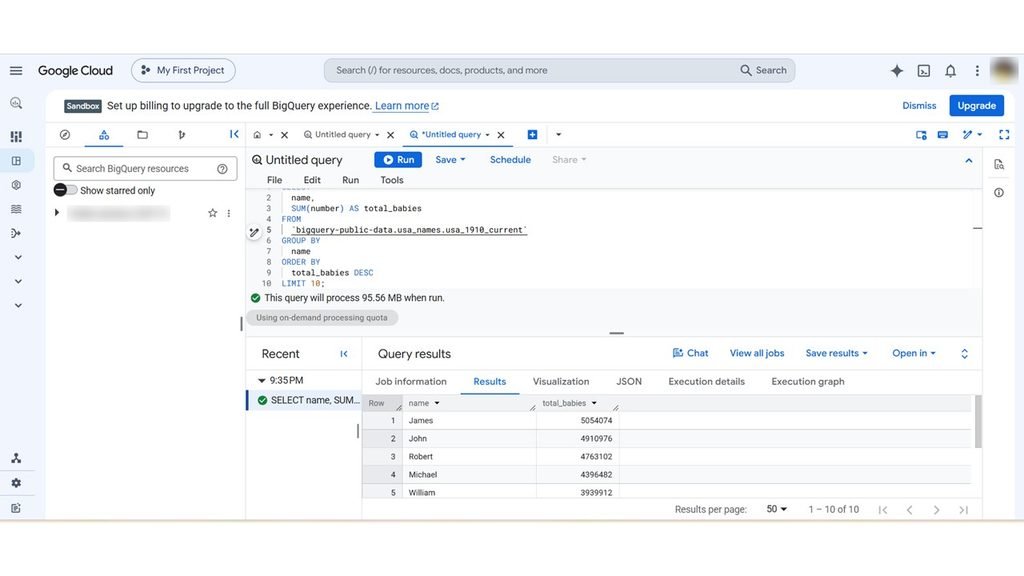
Task: Open the keyboard shortcuts icon
Action: pyautogui.click(x=942, y=135)
